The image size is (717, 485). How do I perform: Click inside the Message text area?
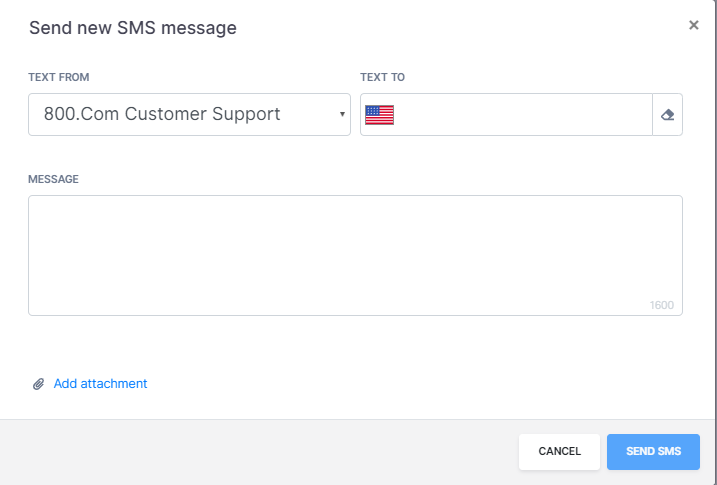(355, 256)
